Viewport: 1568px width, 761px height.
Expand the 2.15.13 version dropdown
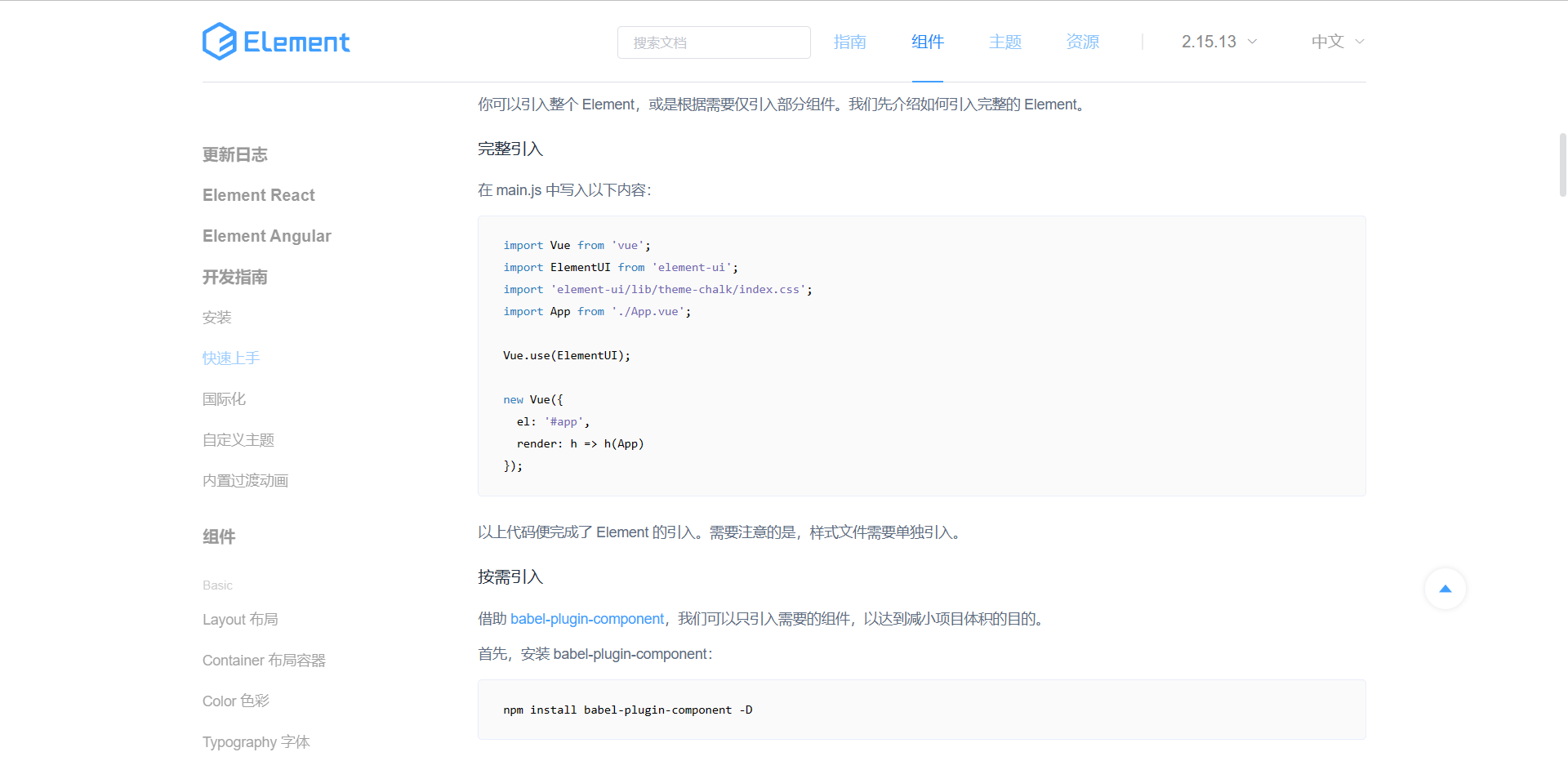click(1218, 41)
